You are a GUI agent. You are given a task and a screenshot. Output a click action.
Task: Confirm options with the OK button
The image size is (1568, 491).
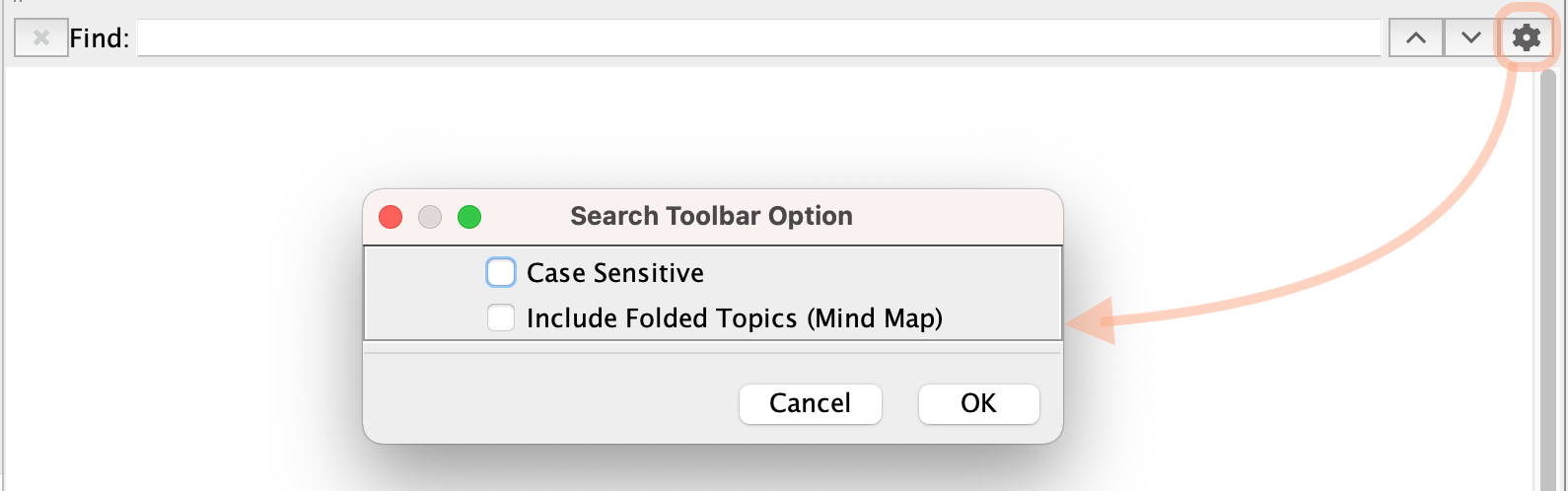click(x=978, y=403)
